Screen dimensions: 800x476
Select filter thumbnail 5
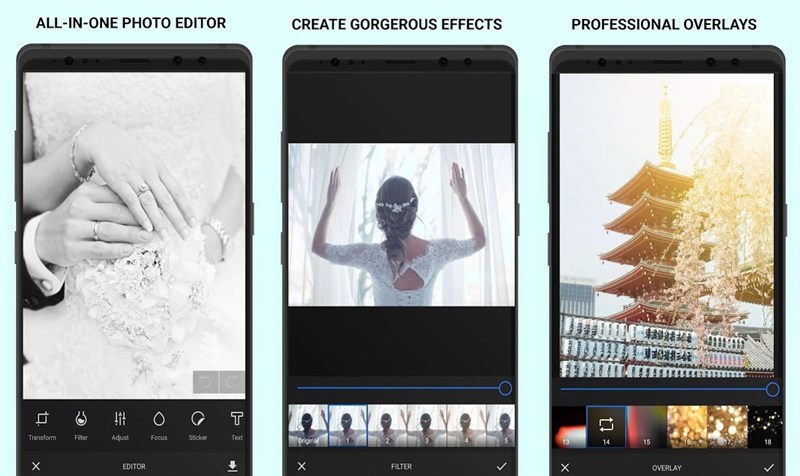(500, 425)
